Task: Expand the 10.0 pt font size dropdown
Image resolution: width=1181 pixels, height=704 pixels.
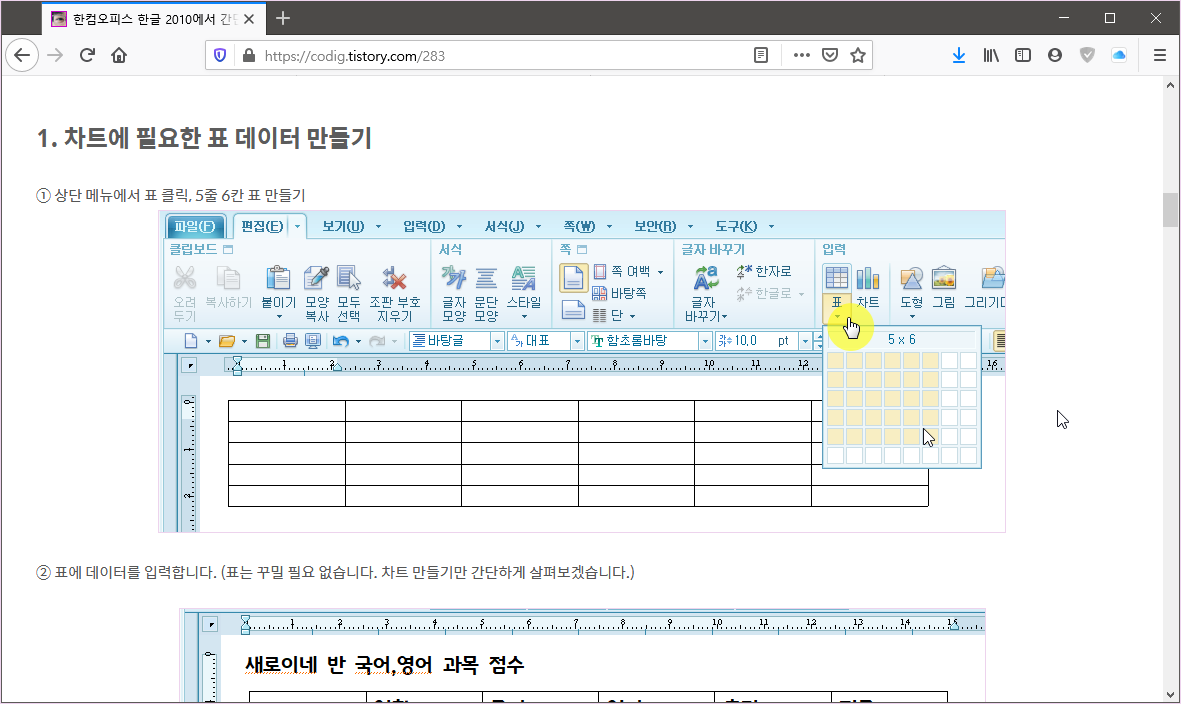Action: point(804,341)
